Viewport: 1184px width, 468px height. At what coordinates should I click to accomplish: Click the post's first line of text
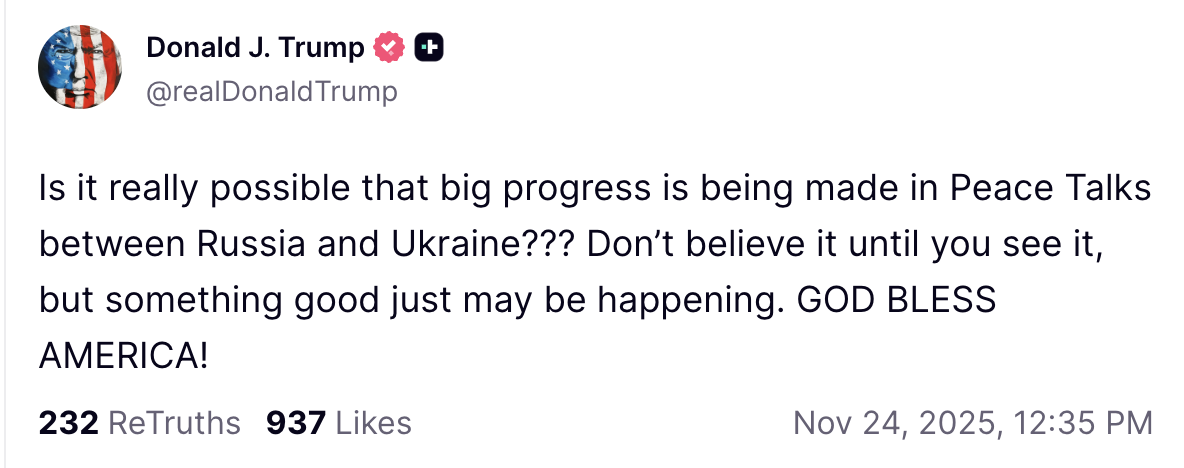(x=594, y=190)
